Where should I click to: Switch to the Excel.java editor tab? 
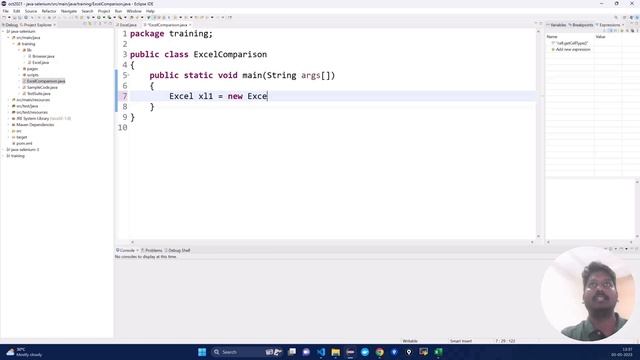coord(127,25)
